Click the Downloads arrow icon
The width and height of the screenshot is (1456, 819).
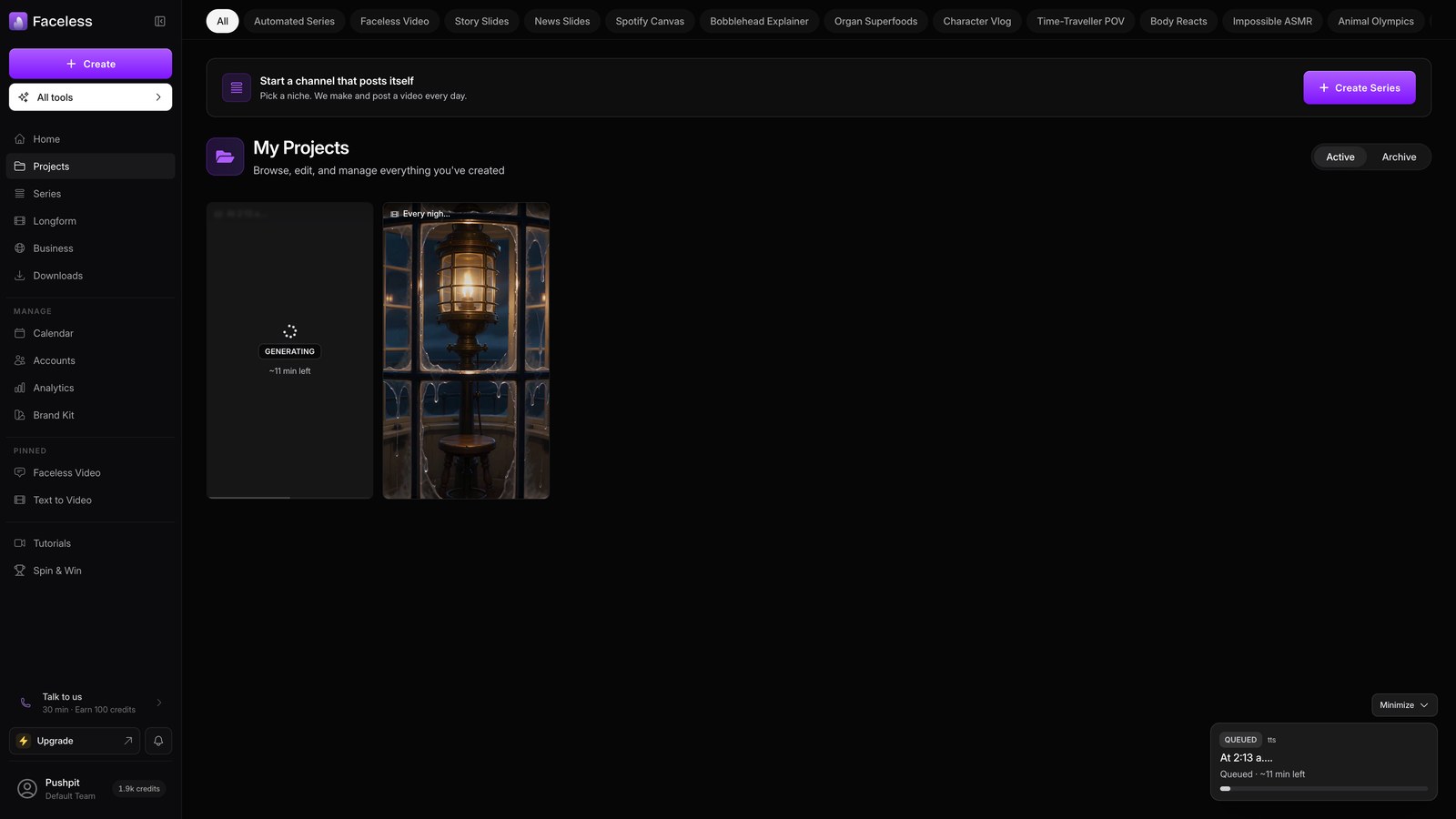click(x=20, y=276)
